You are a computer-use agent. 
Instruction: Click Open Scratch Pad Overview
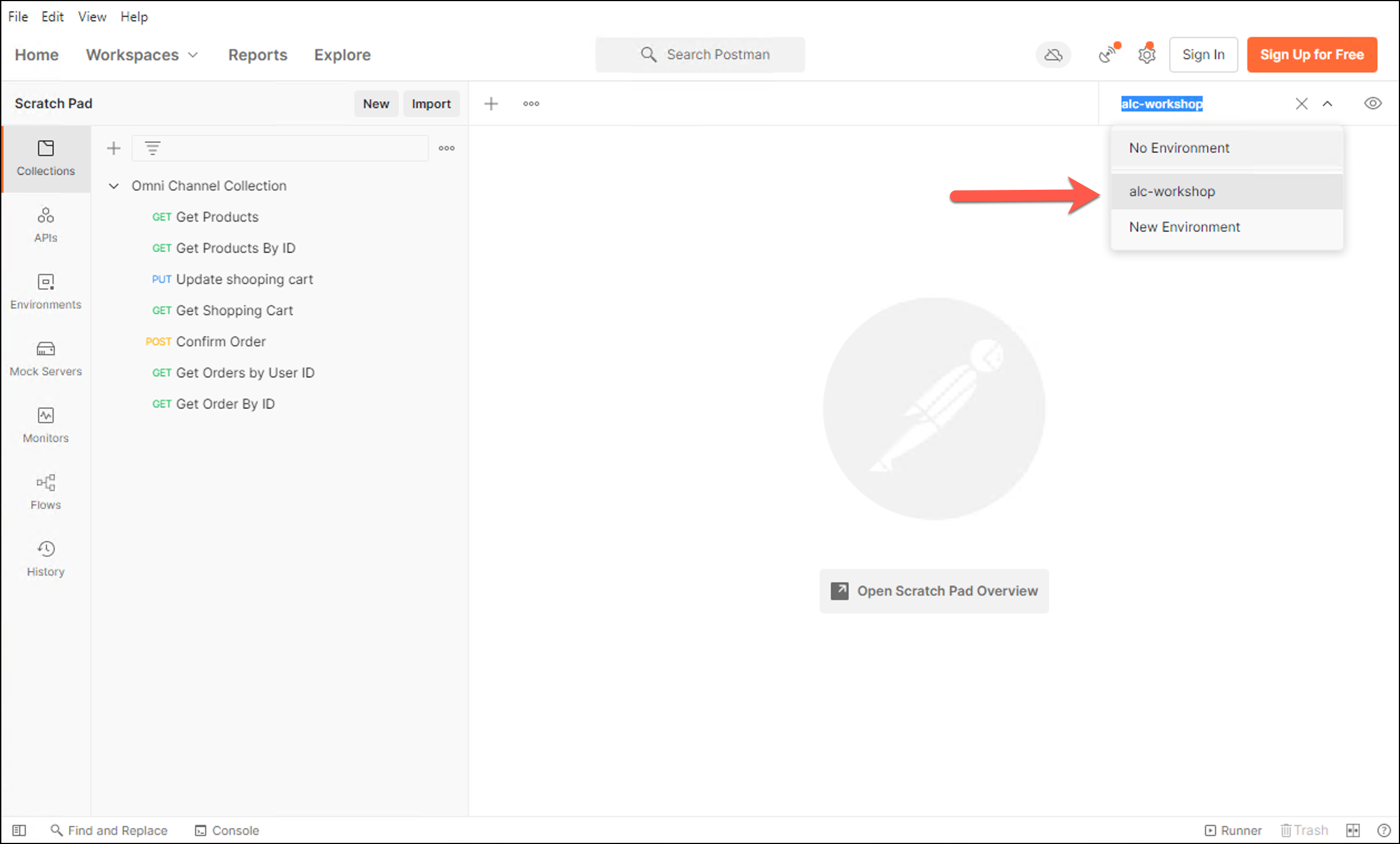tap(933, 591)
